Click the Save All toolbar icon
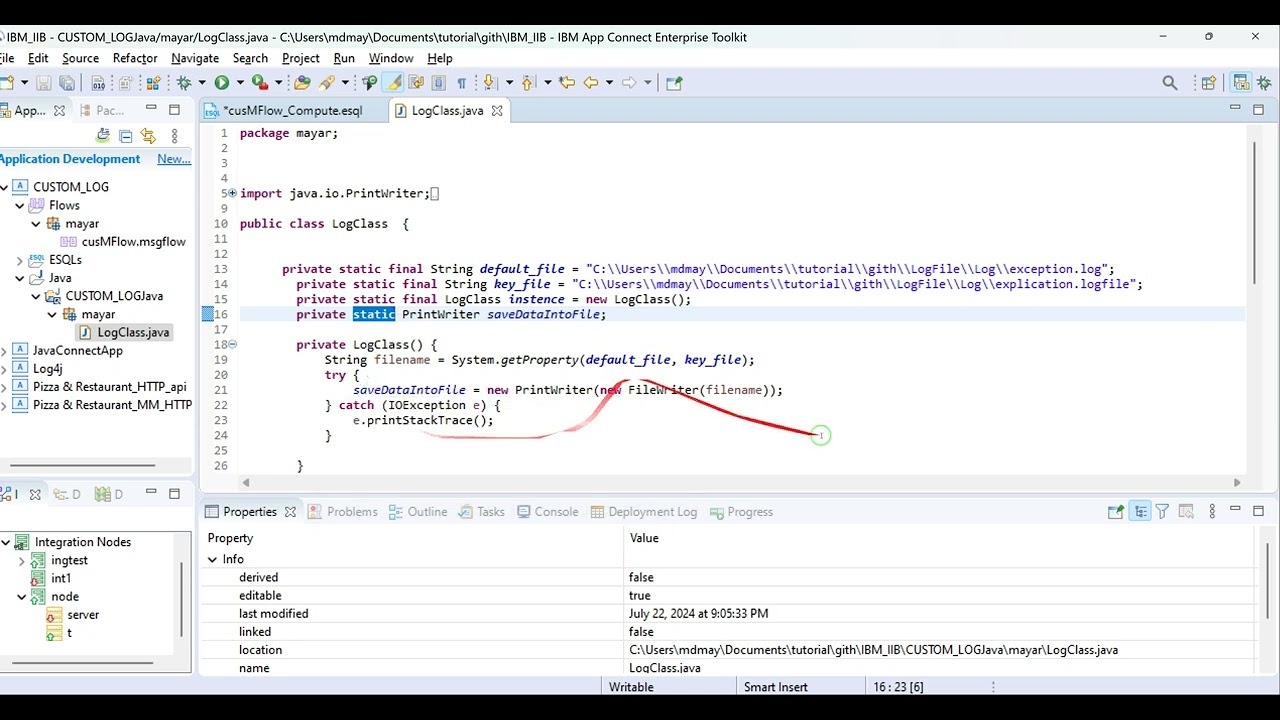This screenshot has width=1280, height=720. (67, 83)
